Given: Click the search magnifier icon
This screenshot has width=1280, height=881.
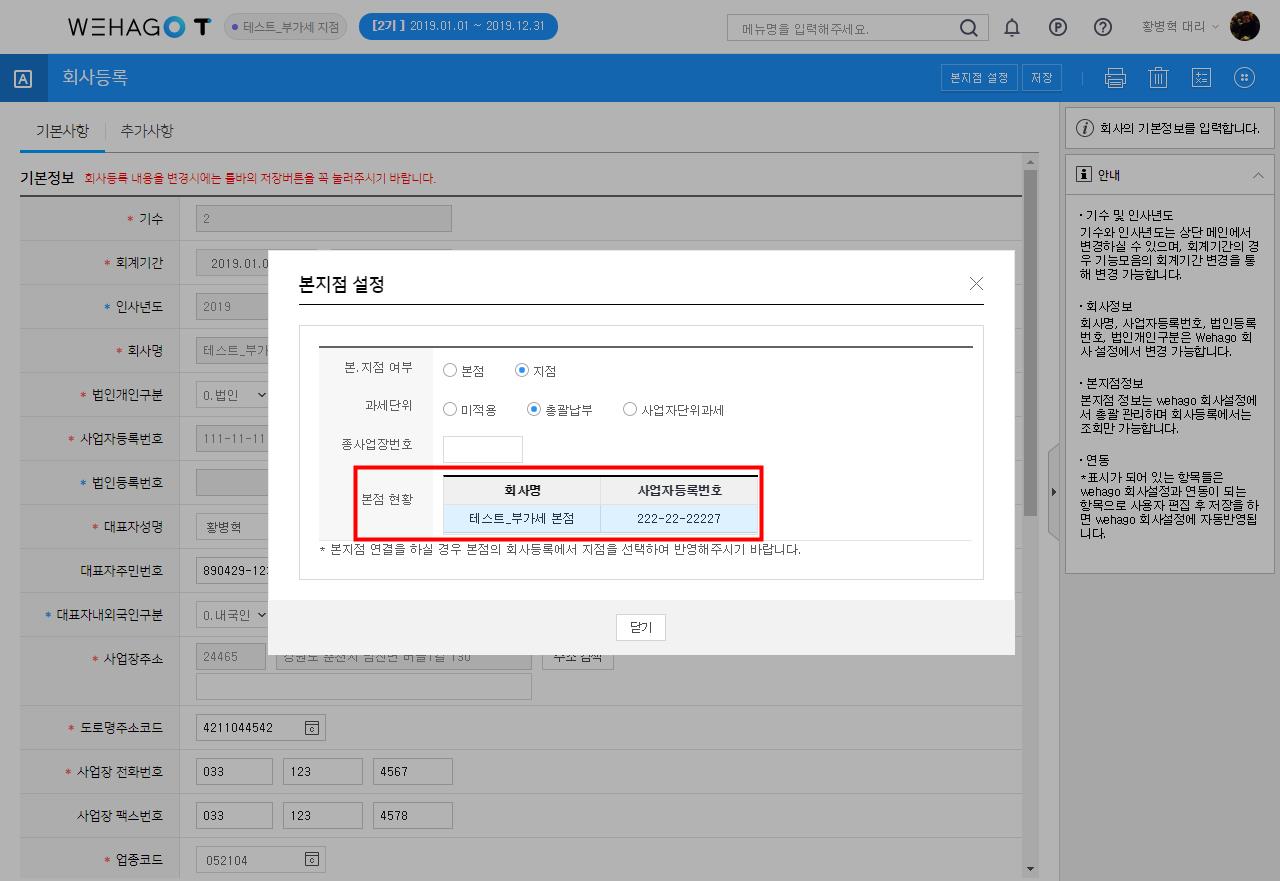Looking at the screenshot, I should pos(968,28).
